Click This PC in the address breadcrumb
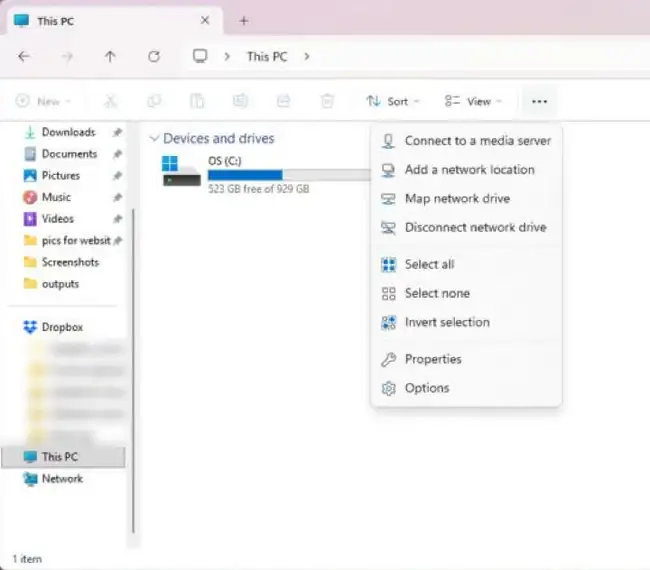The height and width of the screenshot is (570, 650). 267,56
